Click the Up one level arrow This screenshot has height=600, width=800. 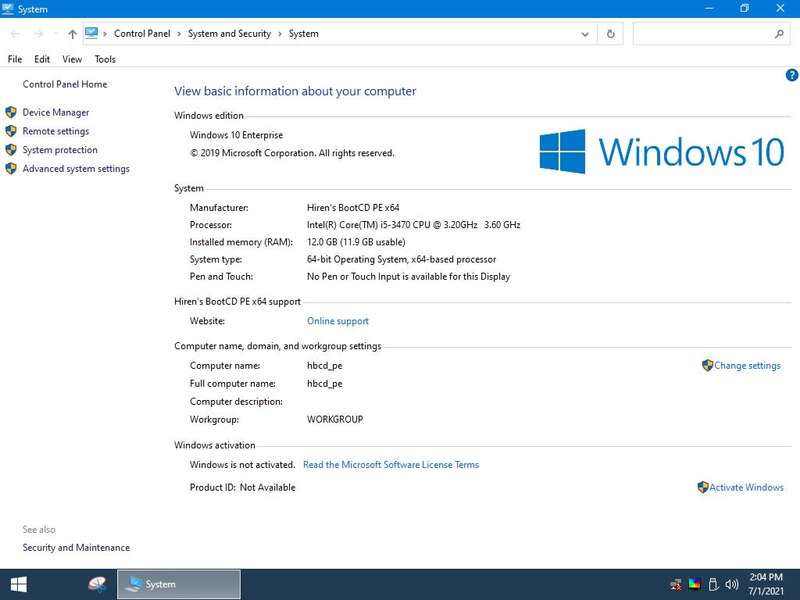pyautogui.click(x=72, y=34)
